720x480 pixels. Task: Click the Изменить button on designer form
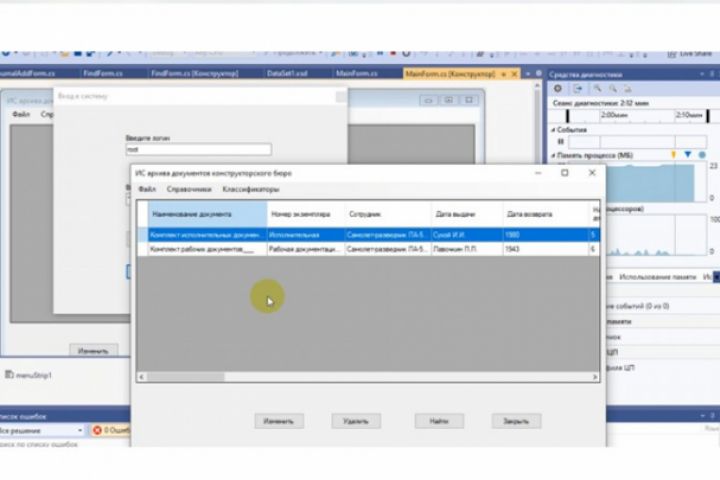pos(93,350)
